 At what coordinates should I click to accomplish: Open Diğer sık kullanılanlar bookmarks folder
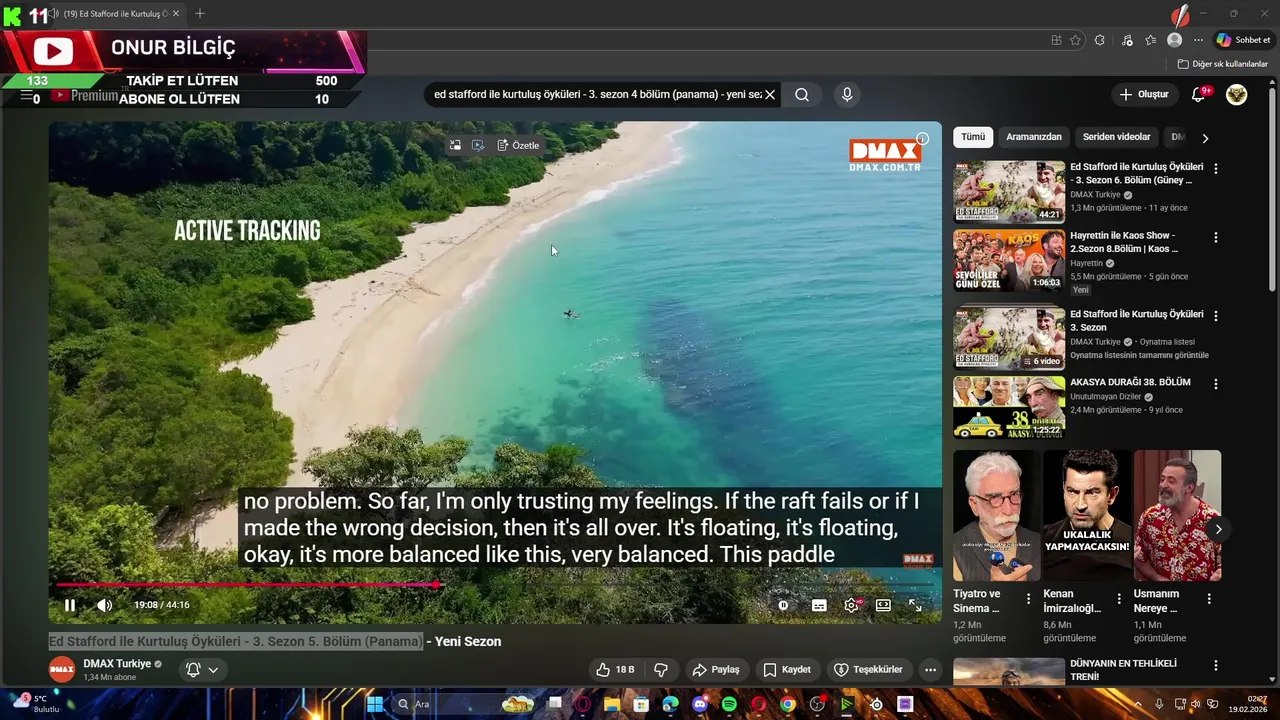tap(1223, 64)
